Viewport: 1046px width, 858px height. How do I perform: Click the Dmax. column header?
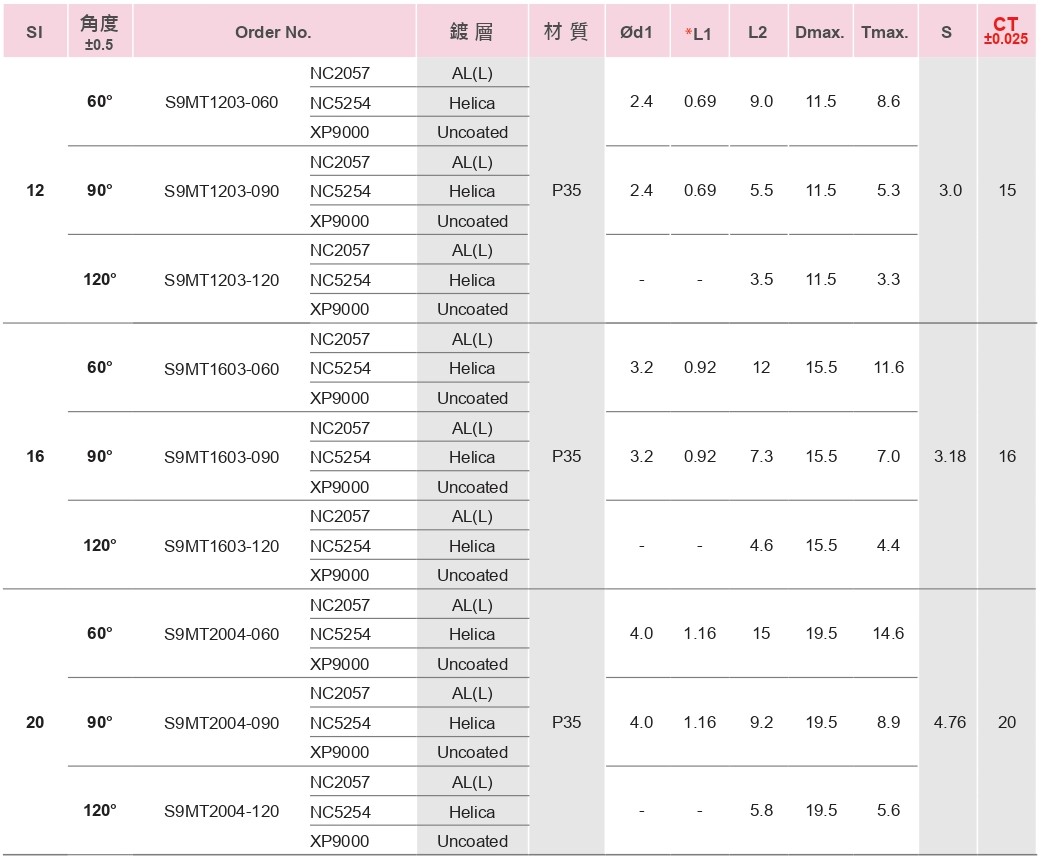click(x=820, y=32)
